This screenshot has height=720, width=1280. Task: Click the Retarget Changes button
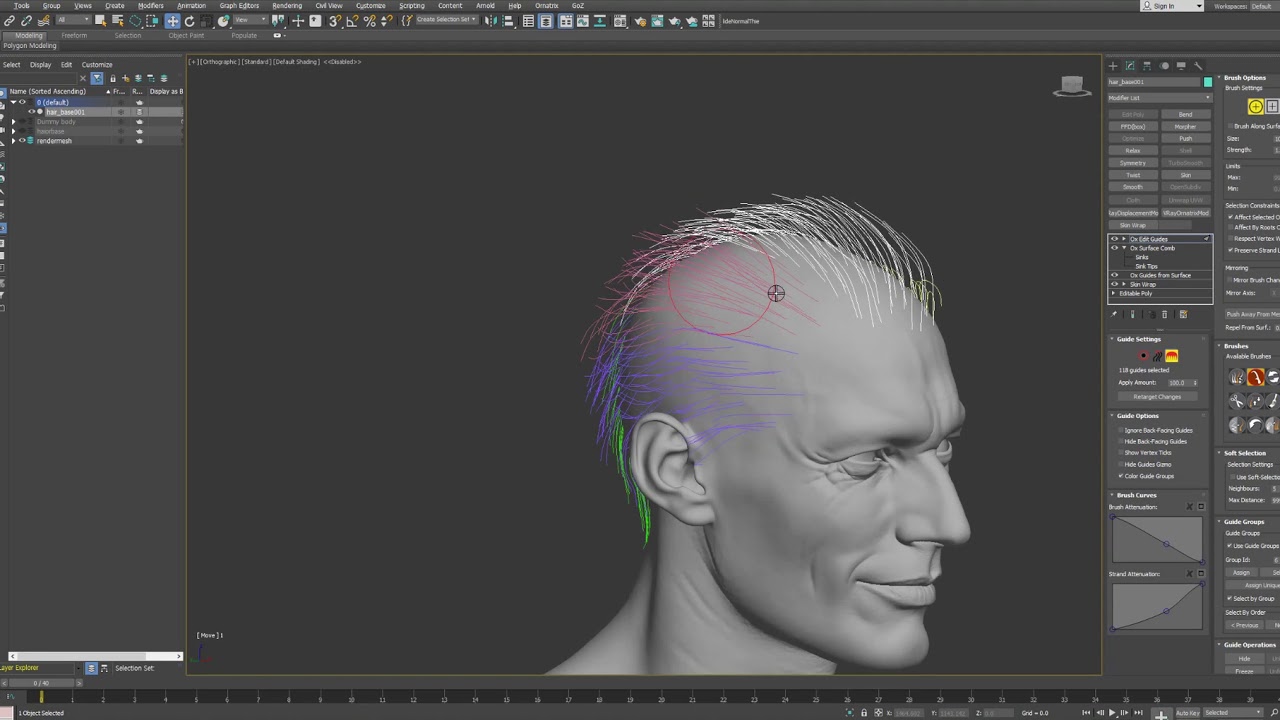pos(1157,397)
